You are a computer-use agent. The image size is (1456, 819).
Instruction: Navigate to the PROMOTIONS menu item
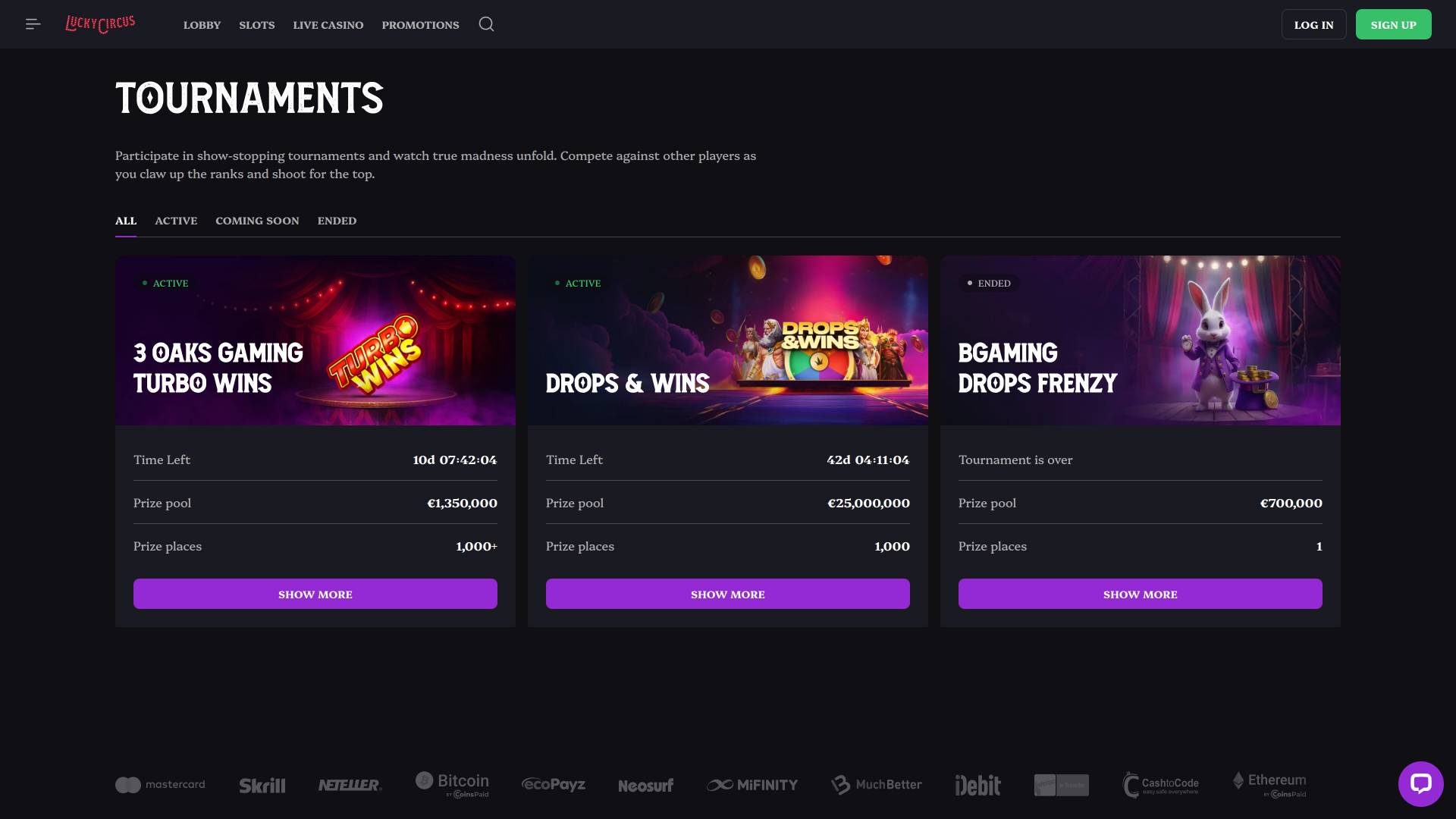[x=420, y=24]
